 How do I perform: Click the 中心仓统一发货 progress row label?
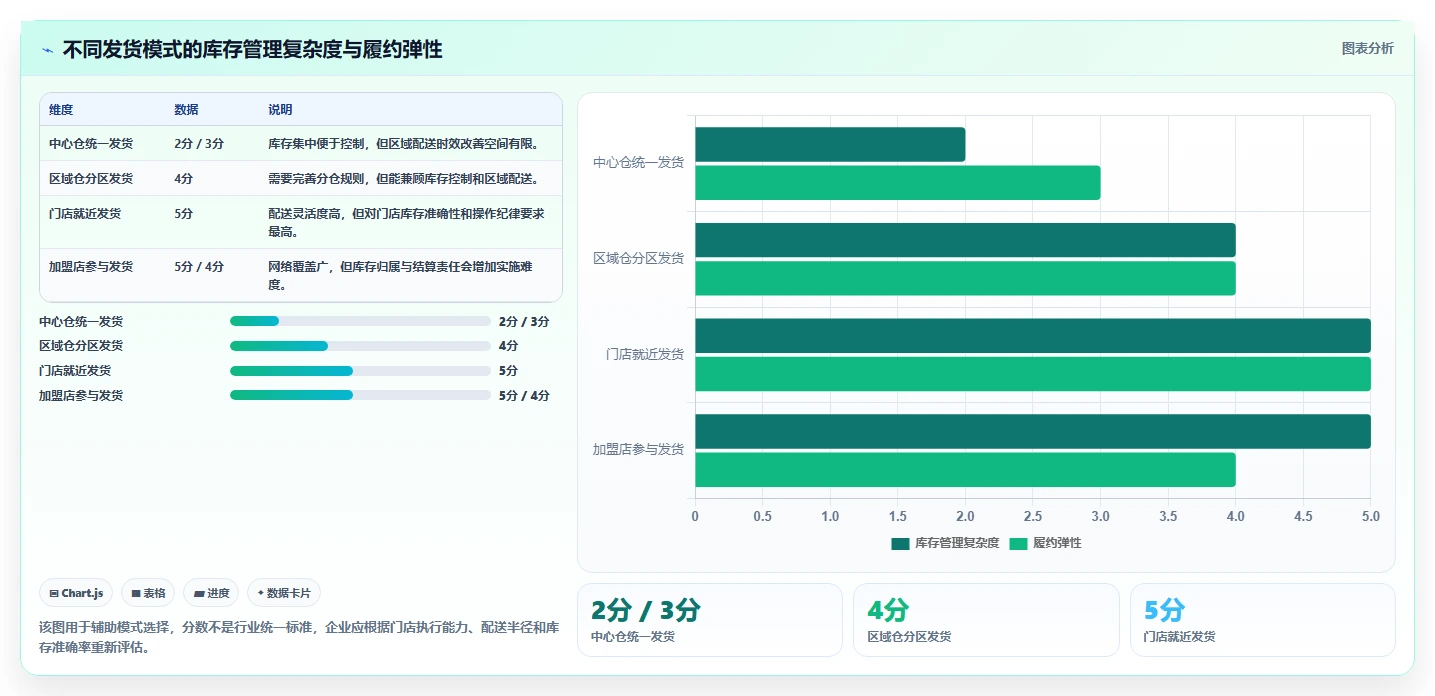tap(81, 321)
